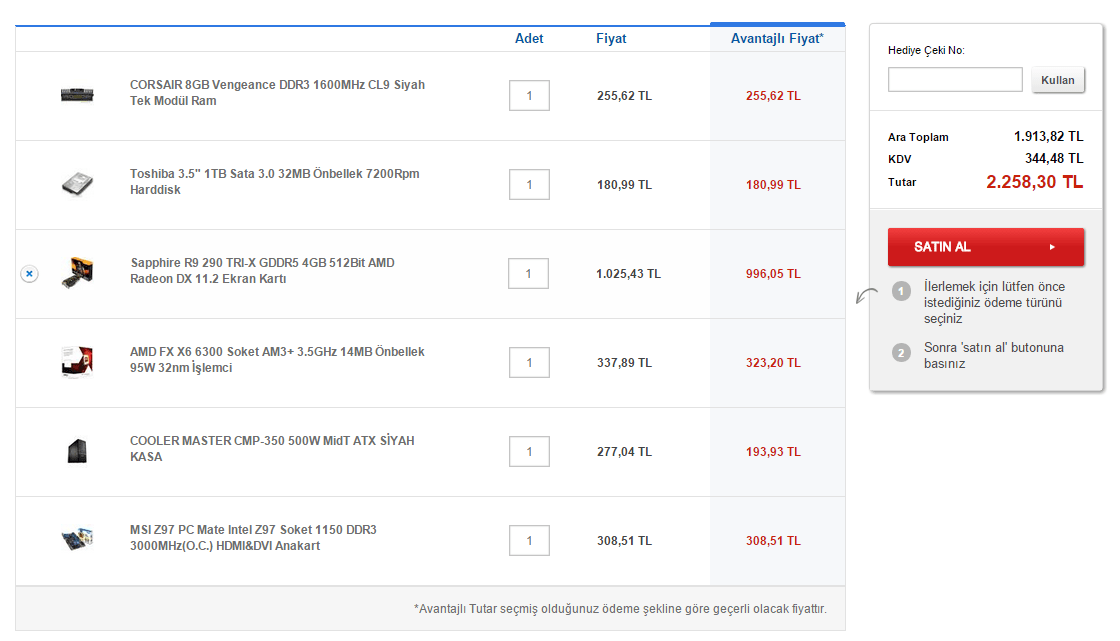Select the Sapphire R9 290 quantity box

pyautogui.click(x=529, y=273)
